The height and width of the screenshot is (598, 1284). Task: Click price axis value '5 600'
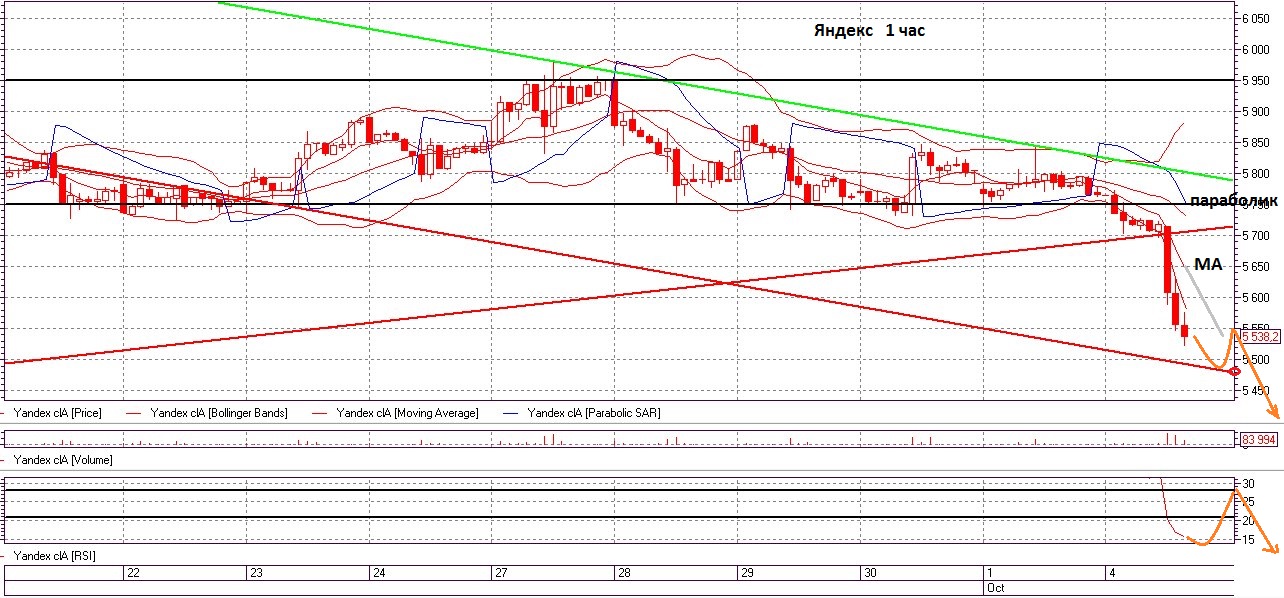click(1256, 298)
